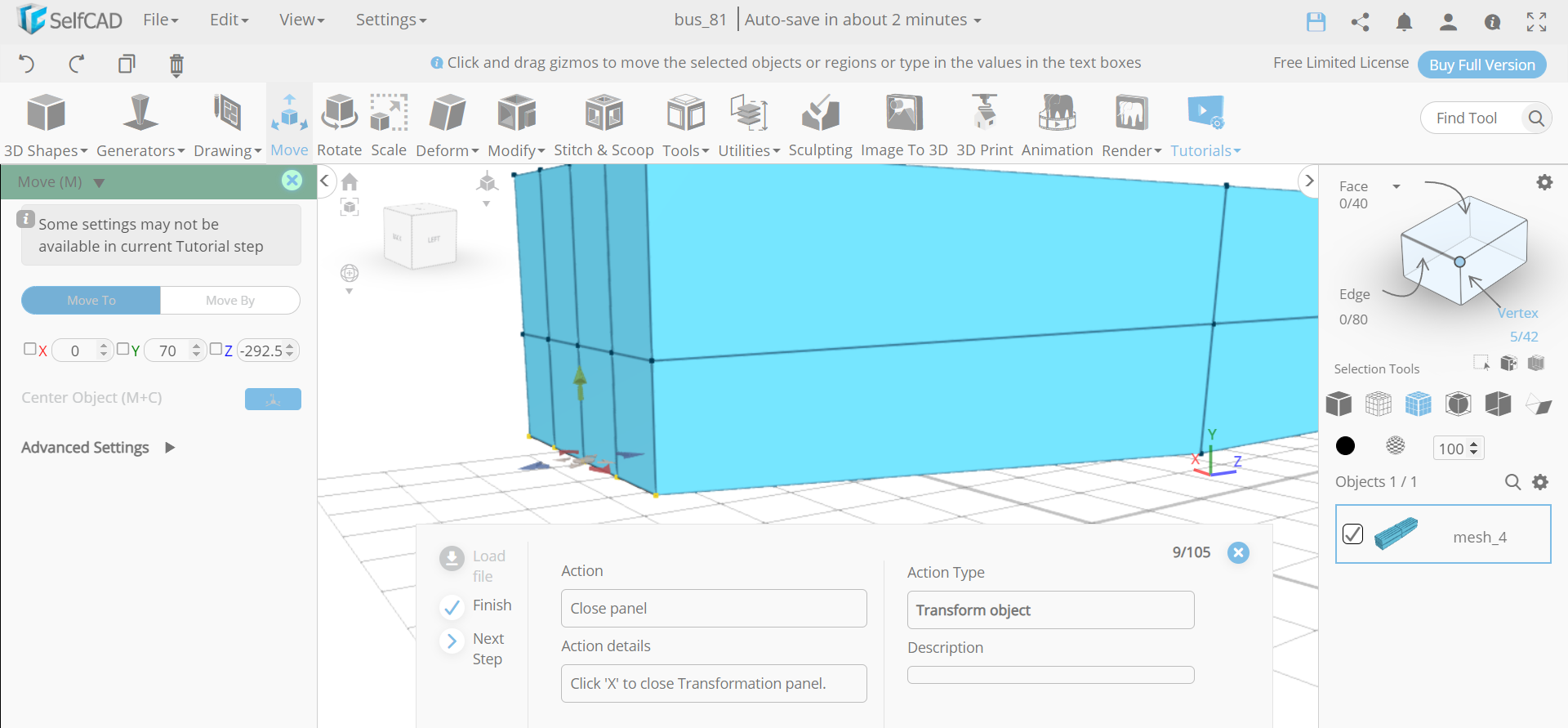Screen dimensions: 1568x728
Task: Toggle fullscreen mode icon
Action: click(1536, 22)
